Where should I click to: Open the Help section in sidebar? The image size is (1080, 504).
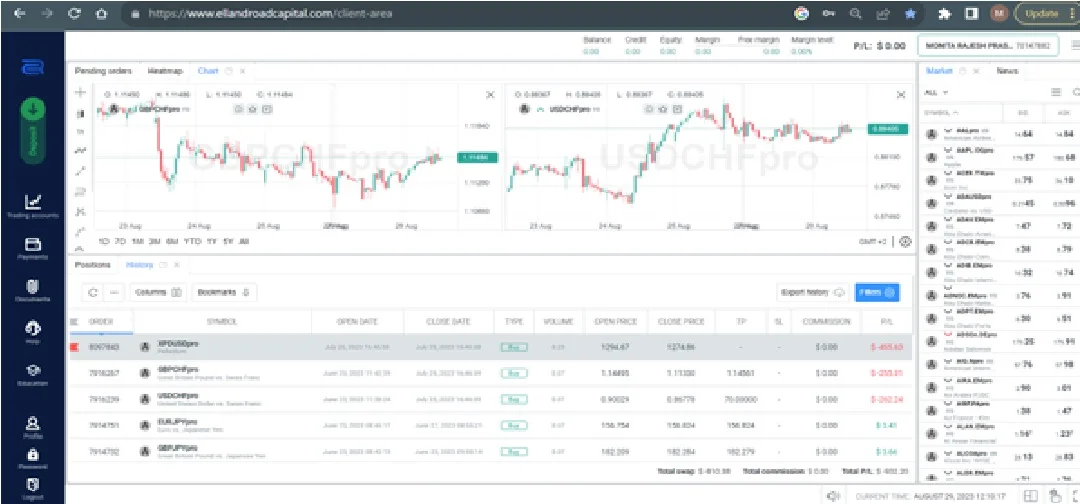[32, 333]
